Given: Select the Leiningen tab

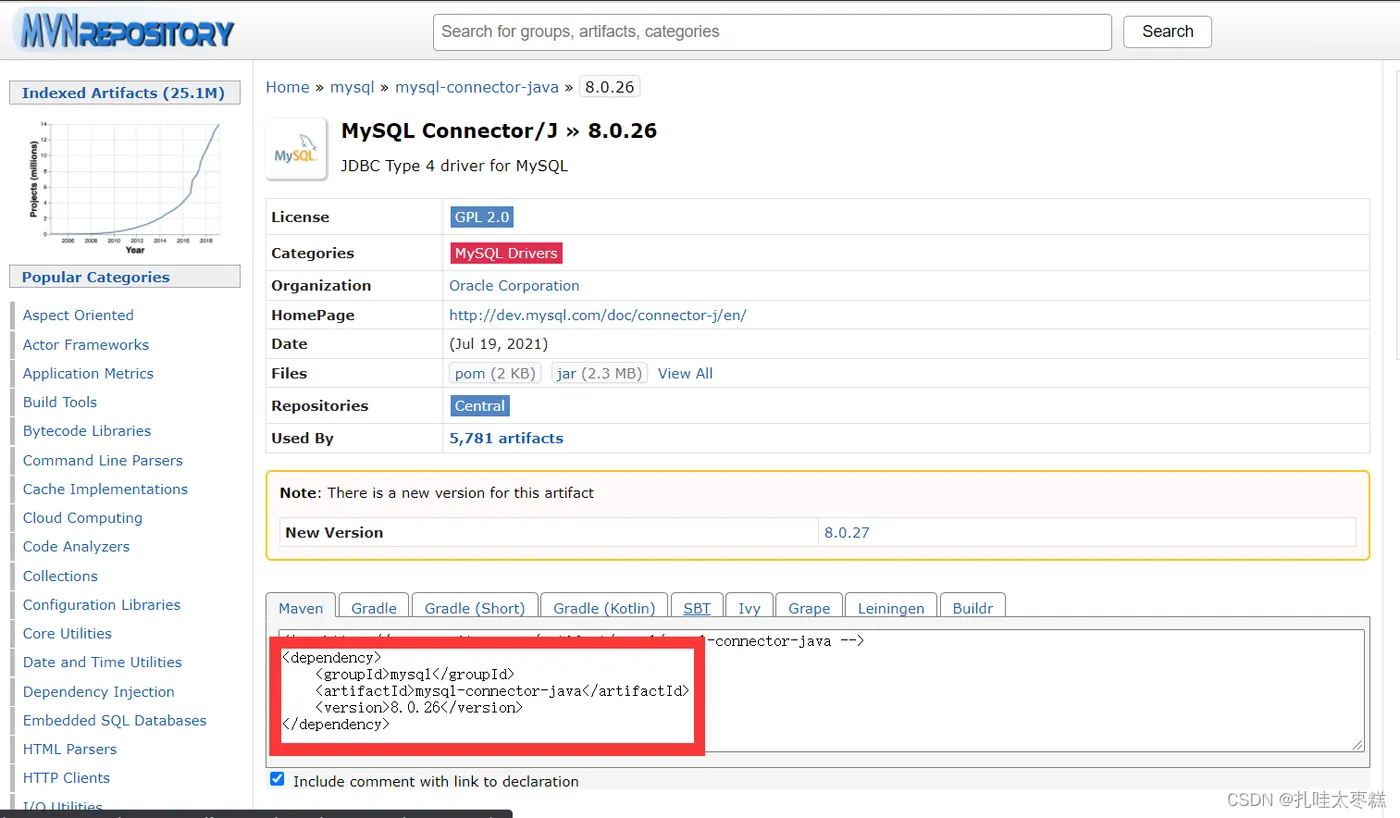Looking at the screenshot, I should 891,607.
